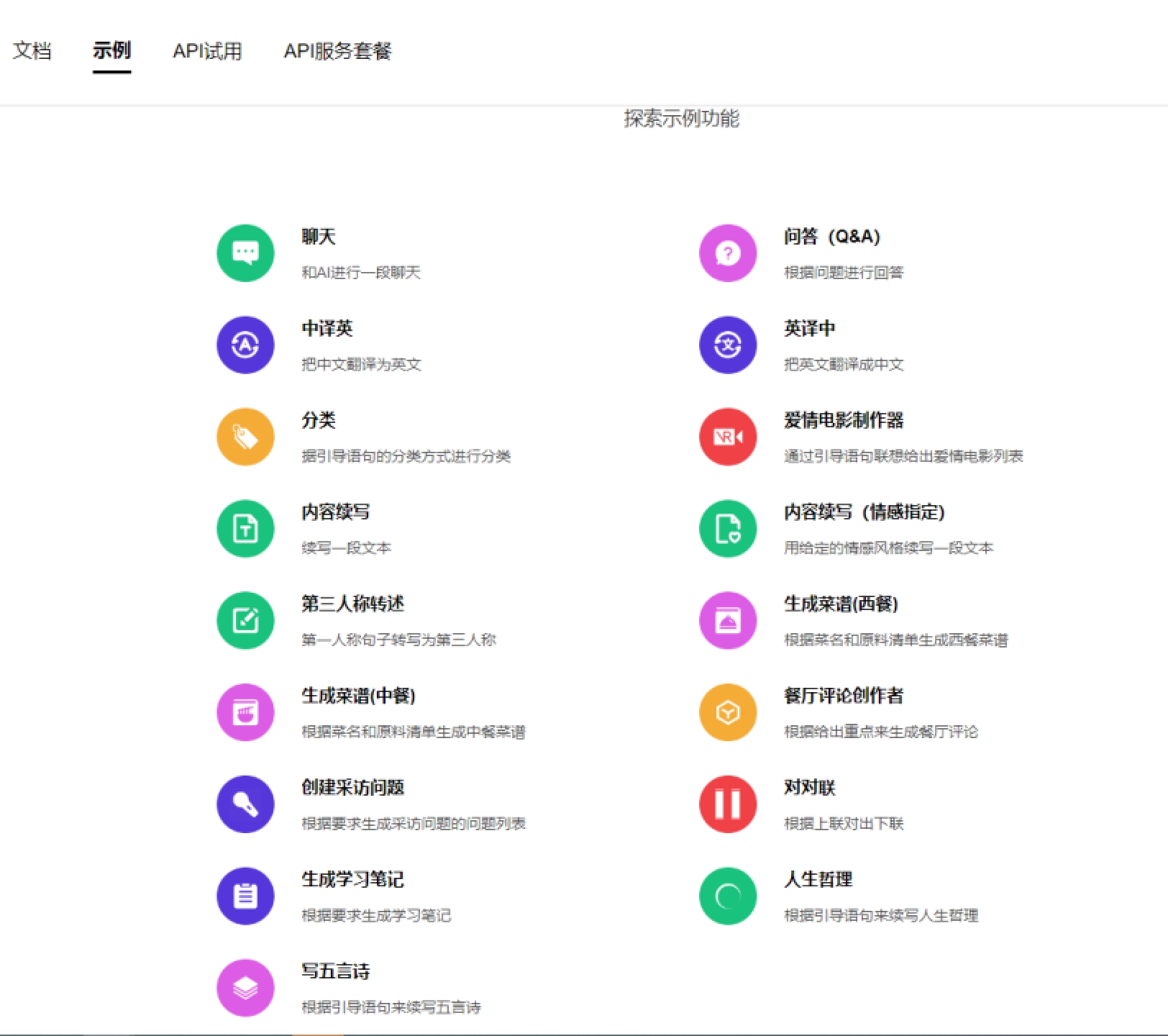This screenshot has height=1036, width=1168.
Task: Select the 示例 tab
Action: click(111, 51)
